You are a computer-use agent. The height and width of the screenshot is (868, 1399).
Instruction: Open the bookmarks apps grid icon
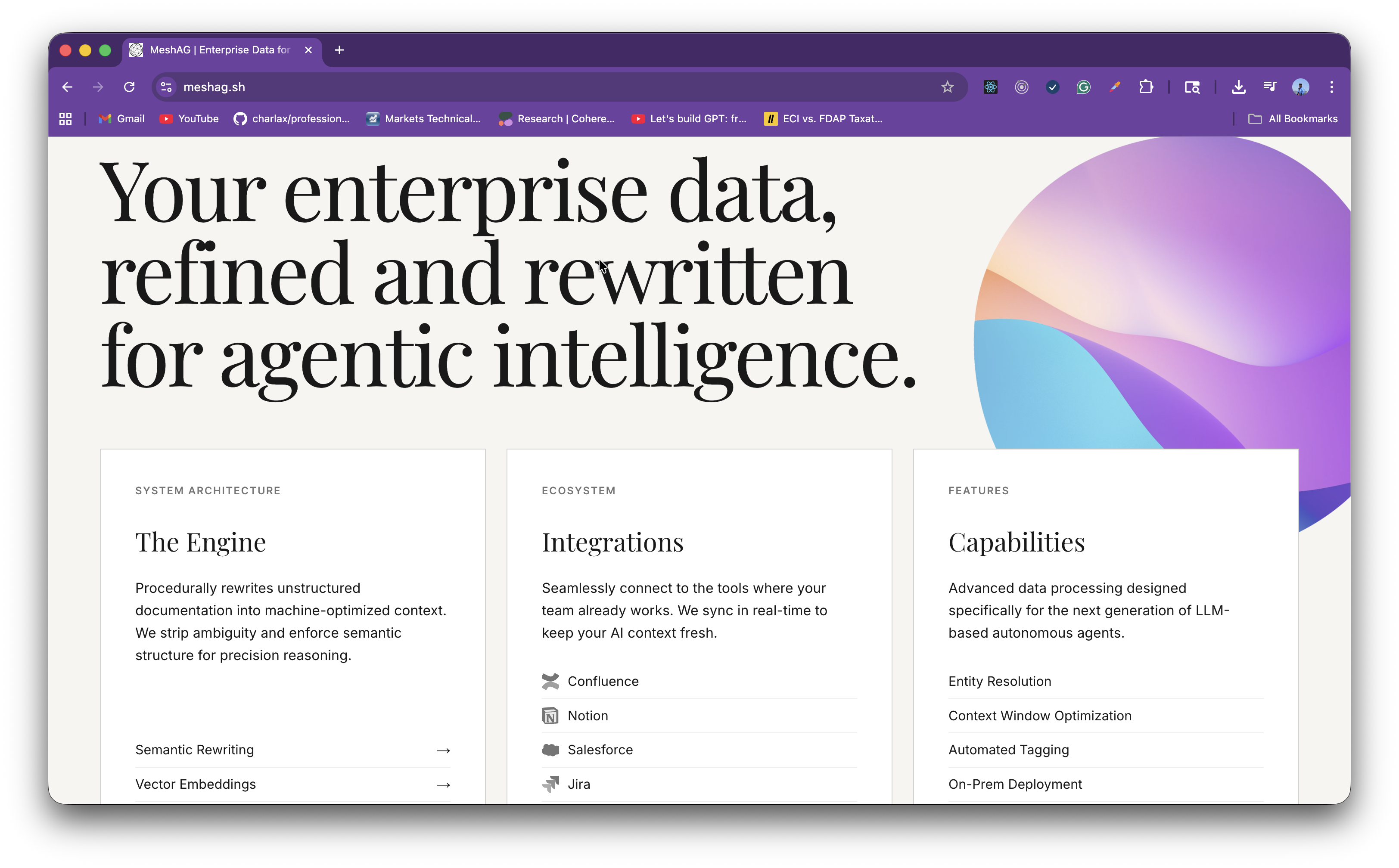[x=65, y=119]
